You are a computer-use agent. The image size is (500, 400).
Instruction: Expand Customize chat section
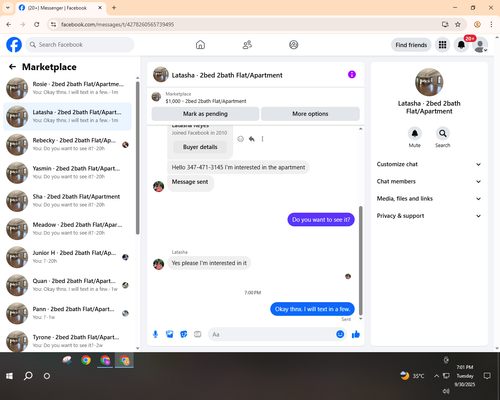[429, 164]
